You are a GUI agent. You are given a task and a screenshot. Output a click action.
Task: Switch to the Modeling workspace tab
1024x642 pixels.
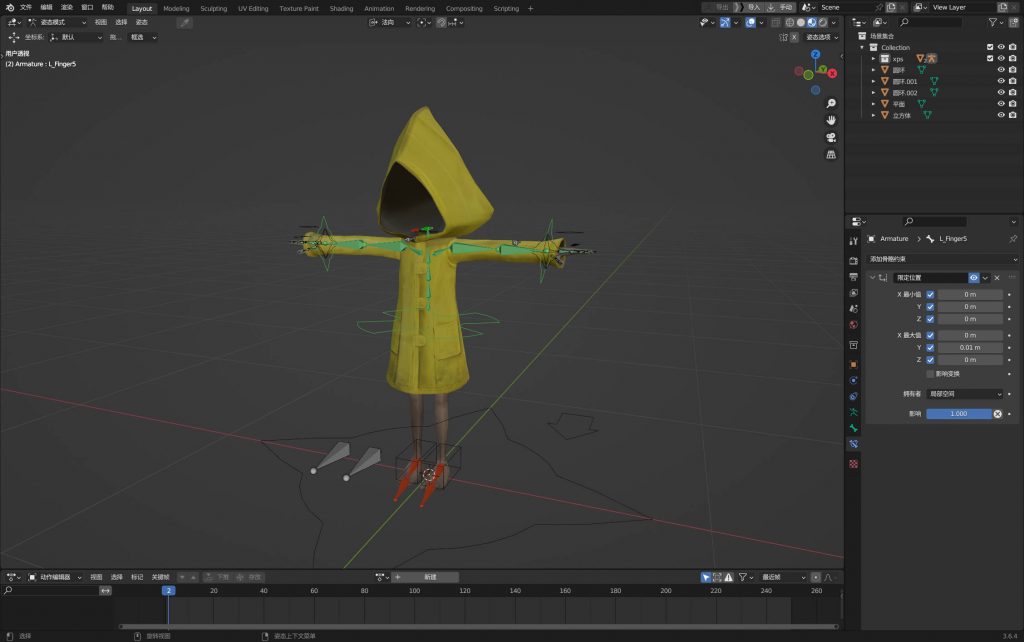pos(176,8)
